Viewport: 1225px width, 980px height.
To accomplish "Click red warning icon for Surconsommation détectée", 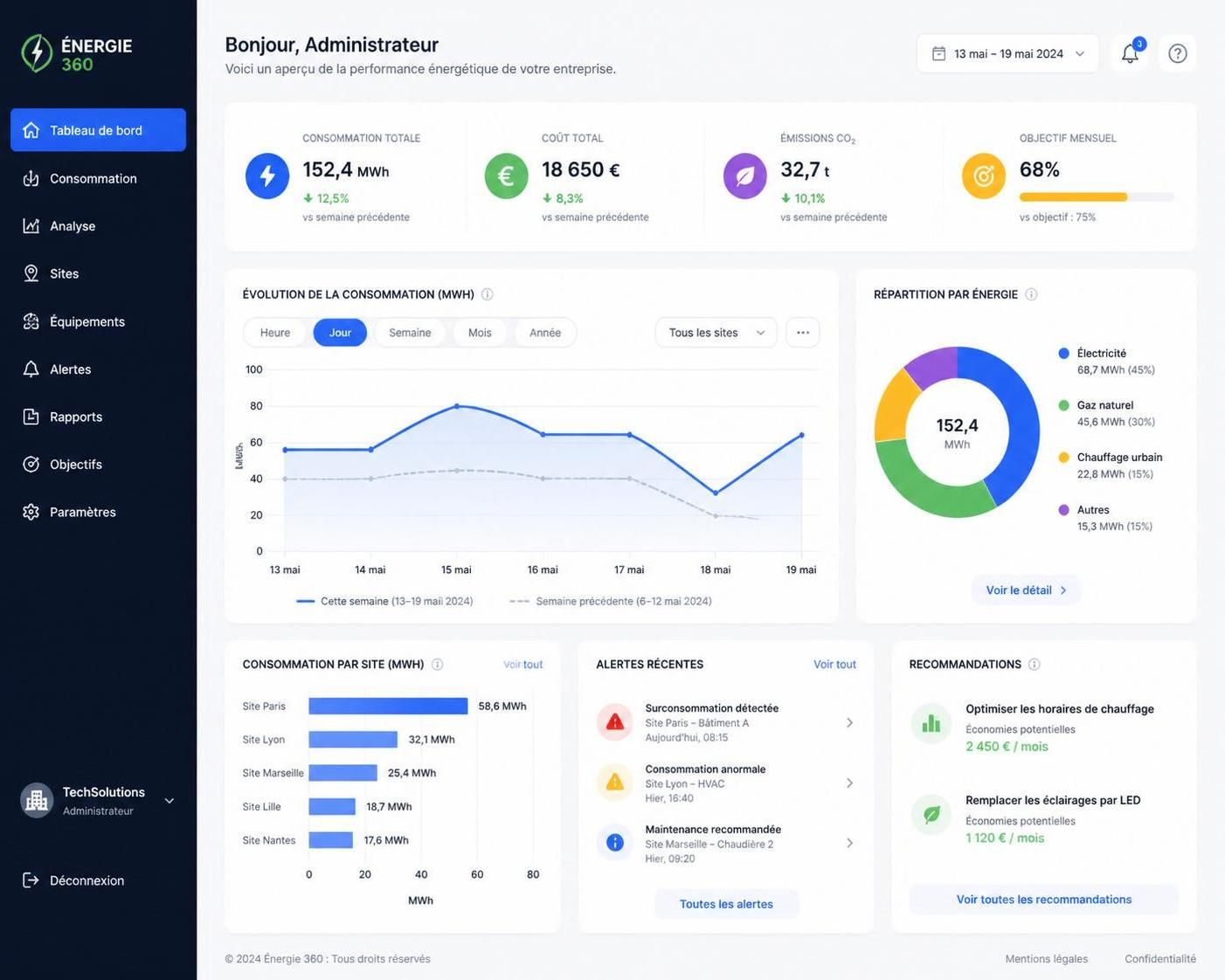I will point(615,722).
